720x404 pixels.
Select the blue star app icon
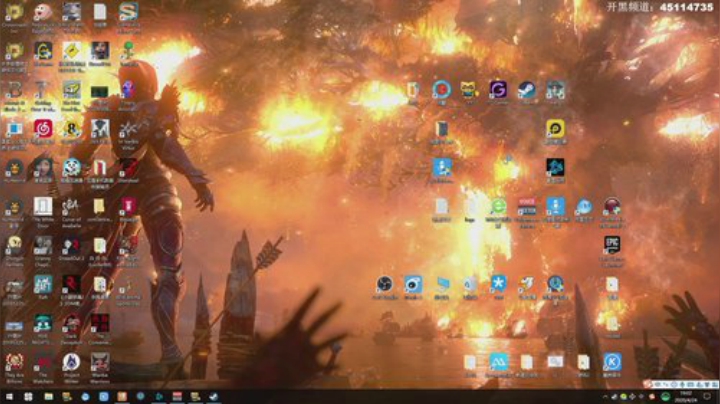tap(498, 284)
